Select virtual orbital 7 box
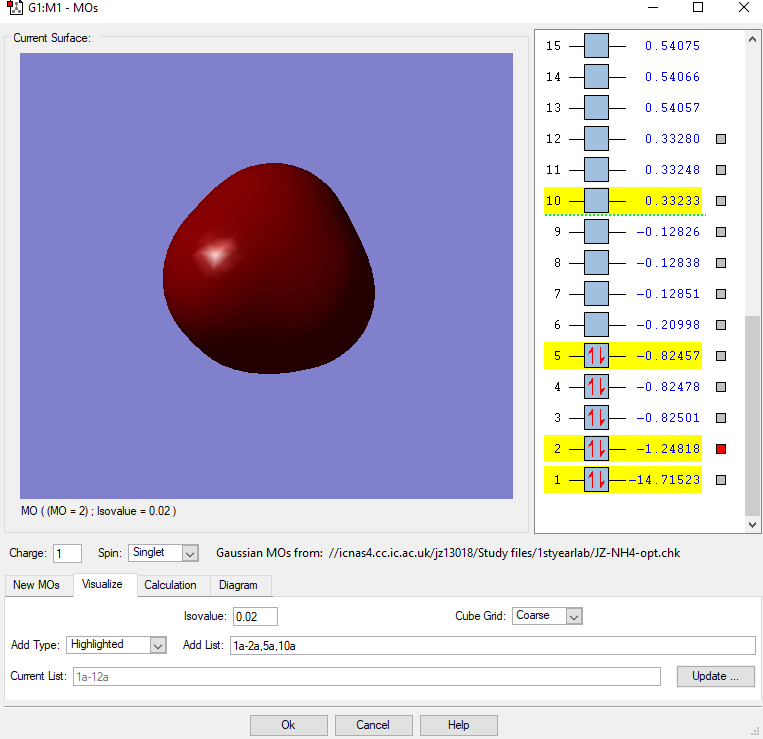763x739 pixels. pos(596,294)
